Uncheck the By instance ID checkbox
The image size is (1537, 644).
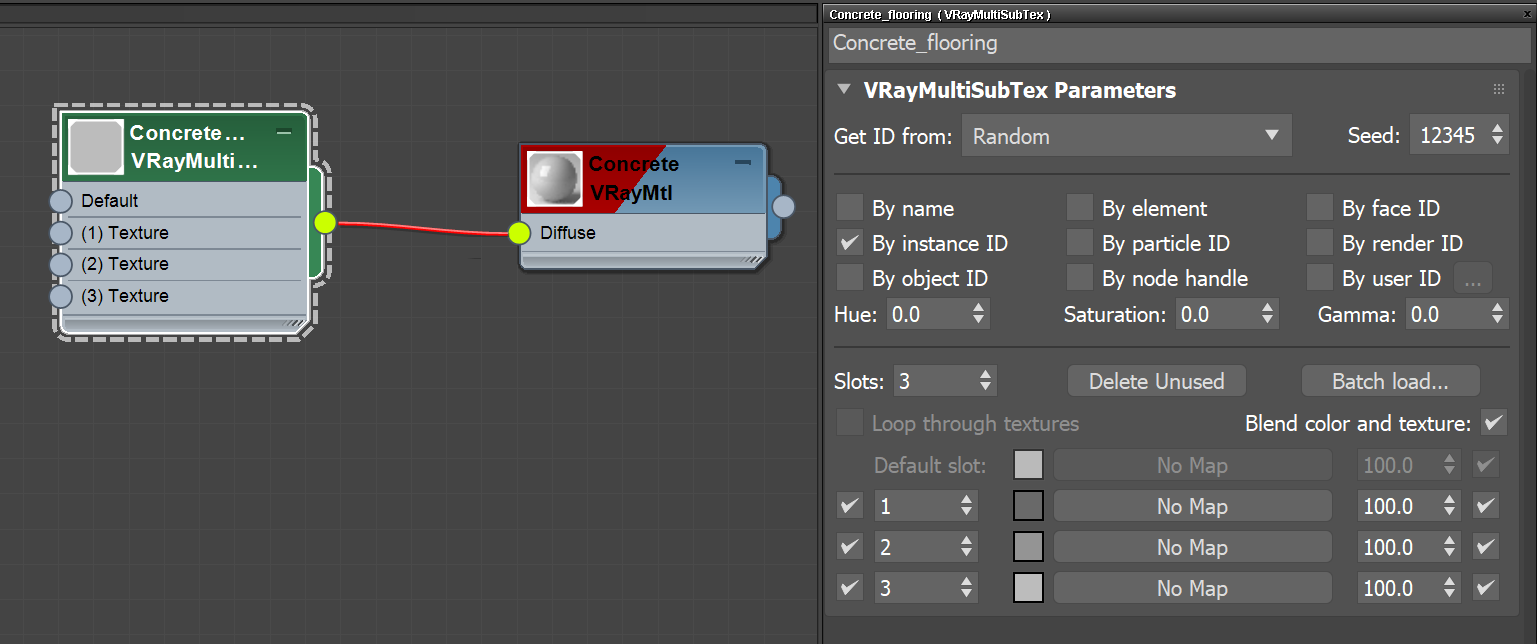[849, 243]
